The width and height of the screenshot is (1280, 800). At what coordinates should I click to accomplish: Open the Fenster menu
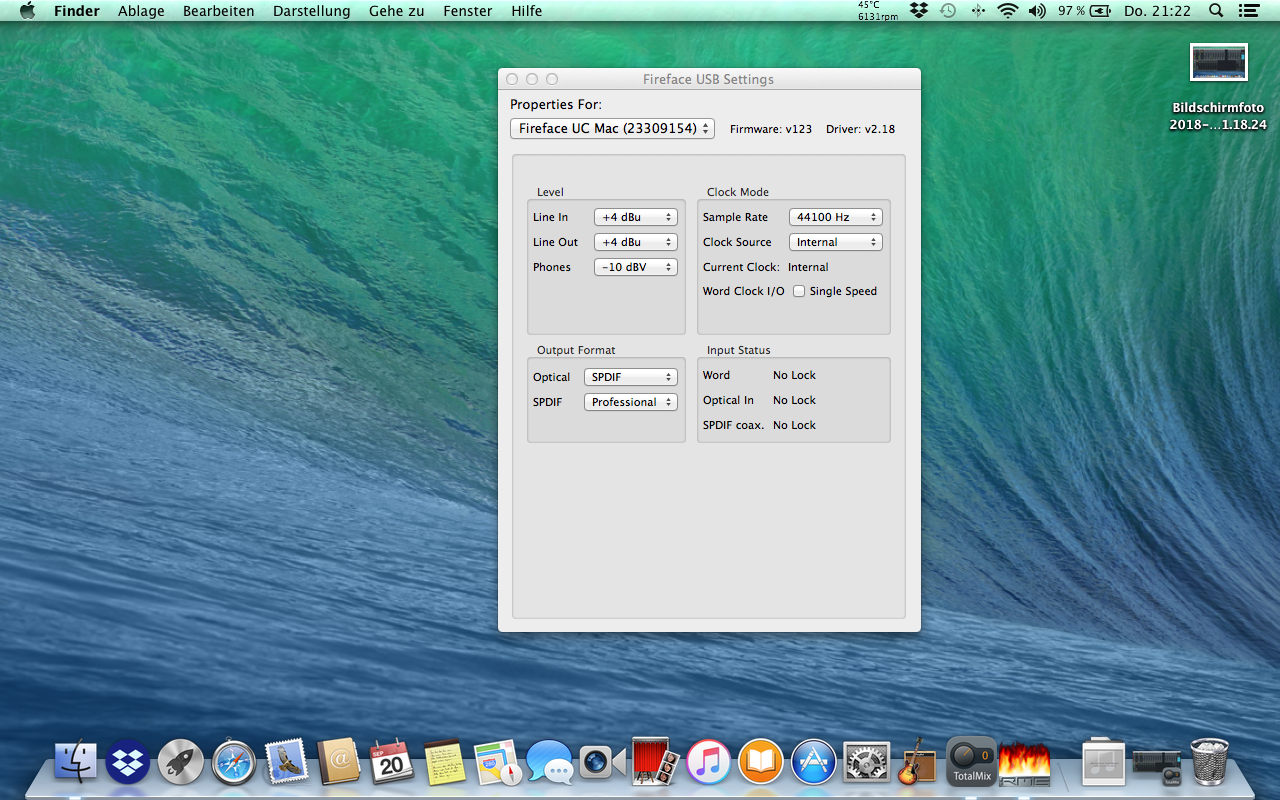pyautogui.click(x=467, y=11)
